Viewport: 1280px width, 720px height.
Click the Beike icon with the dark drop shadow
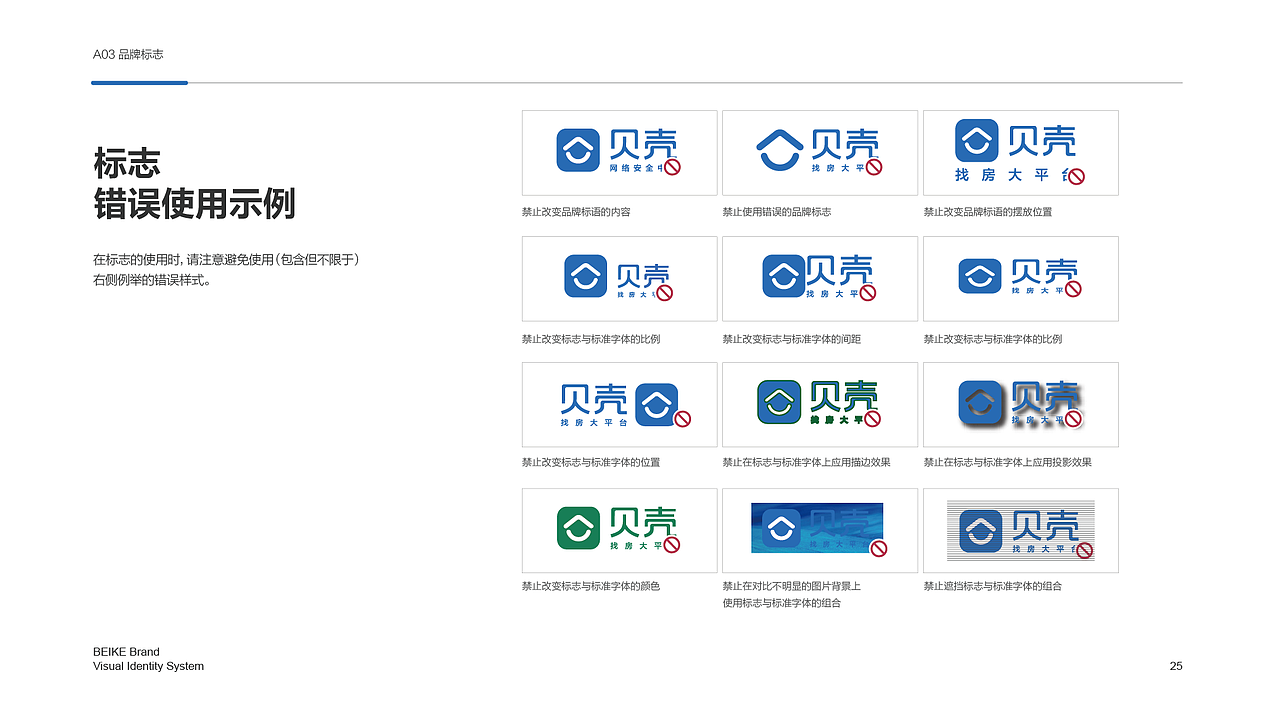(982, 403)
